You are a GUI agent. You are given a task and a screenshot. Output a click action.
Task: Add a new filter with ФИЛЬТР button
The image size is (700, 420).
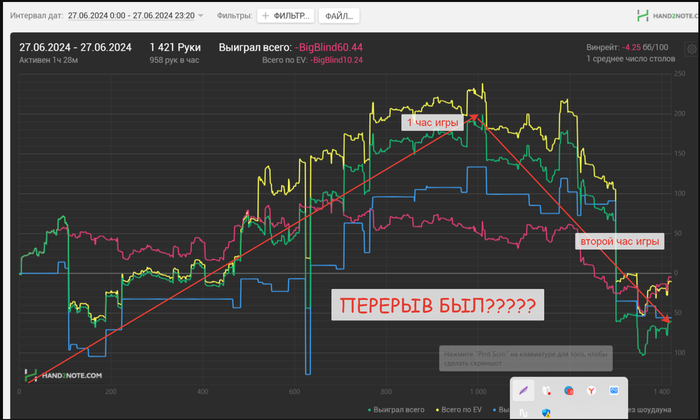[x=286, y=16]
